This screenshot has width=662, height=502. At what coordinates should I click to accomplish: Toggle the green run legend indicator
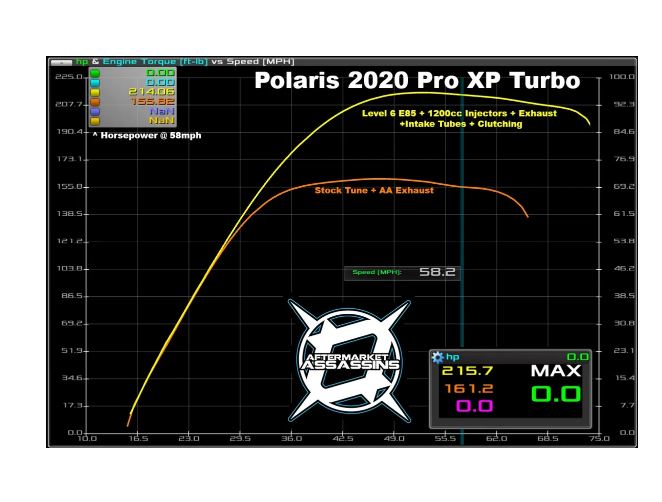[x=95, y=73]
